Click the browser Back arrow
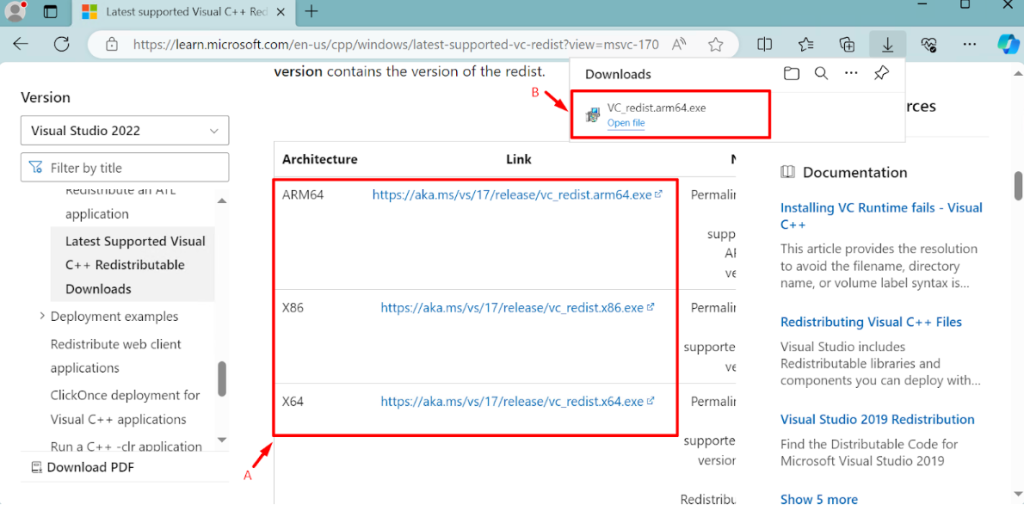 (x=21, y=44)
